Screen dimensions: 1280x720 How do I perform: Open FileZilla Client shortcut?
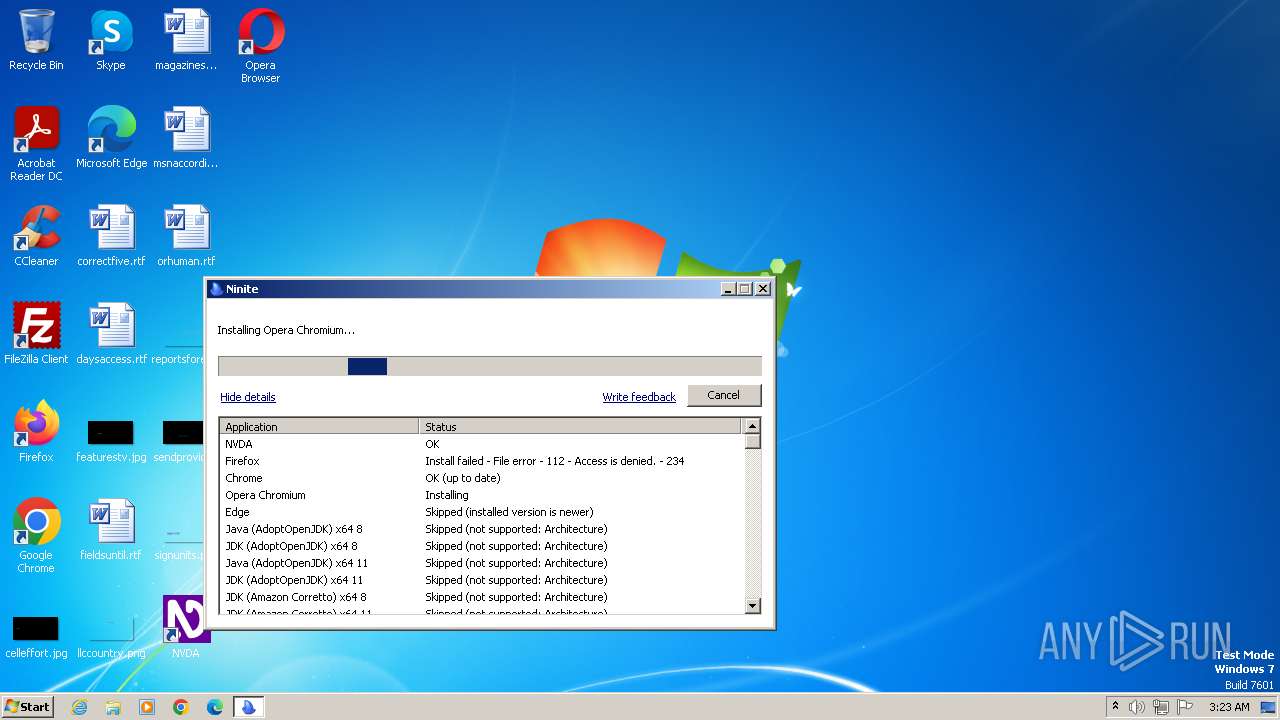click(36, 334)
